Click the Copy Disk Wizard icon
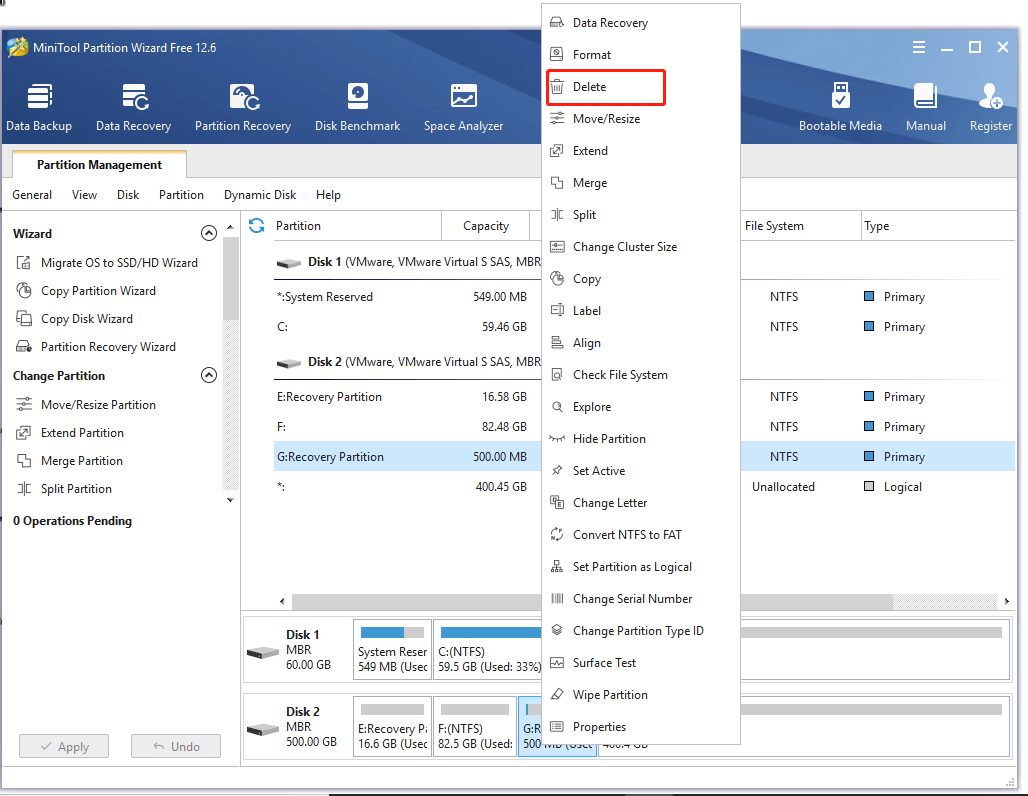The width and height of the screenshot is (1028, 796). point(24,319)
